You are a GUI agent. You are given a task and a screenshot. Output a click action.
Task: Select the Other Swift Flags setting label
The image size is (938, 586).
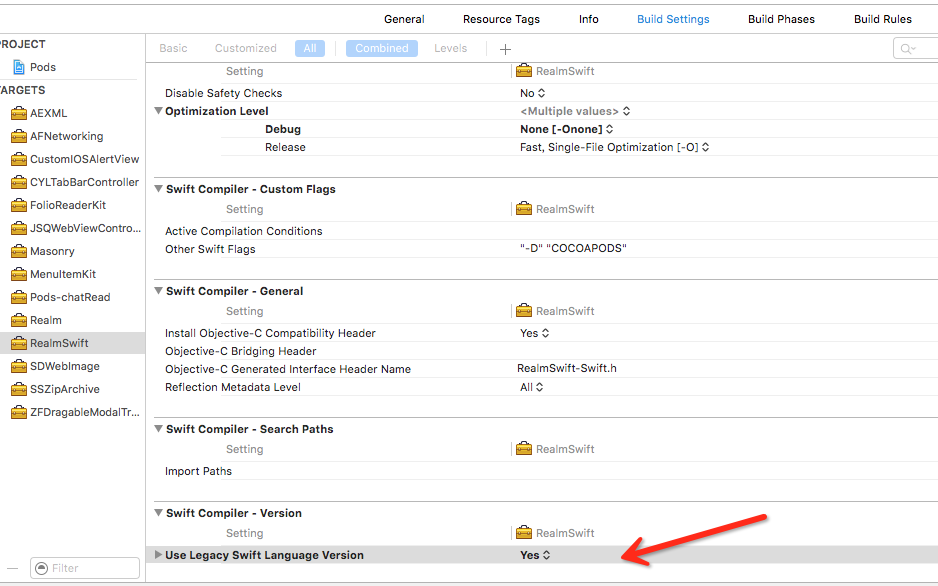point(210,249)
